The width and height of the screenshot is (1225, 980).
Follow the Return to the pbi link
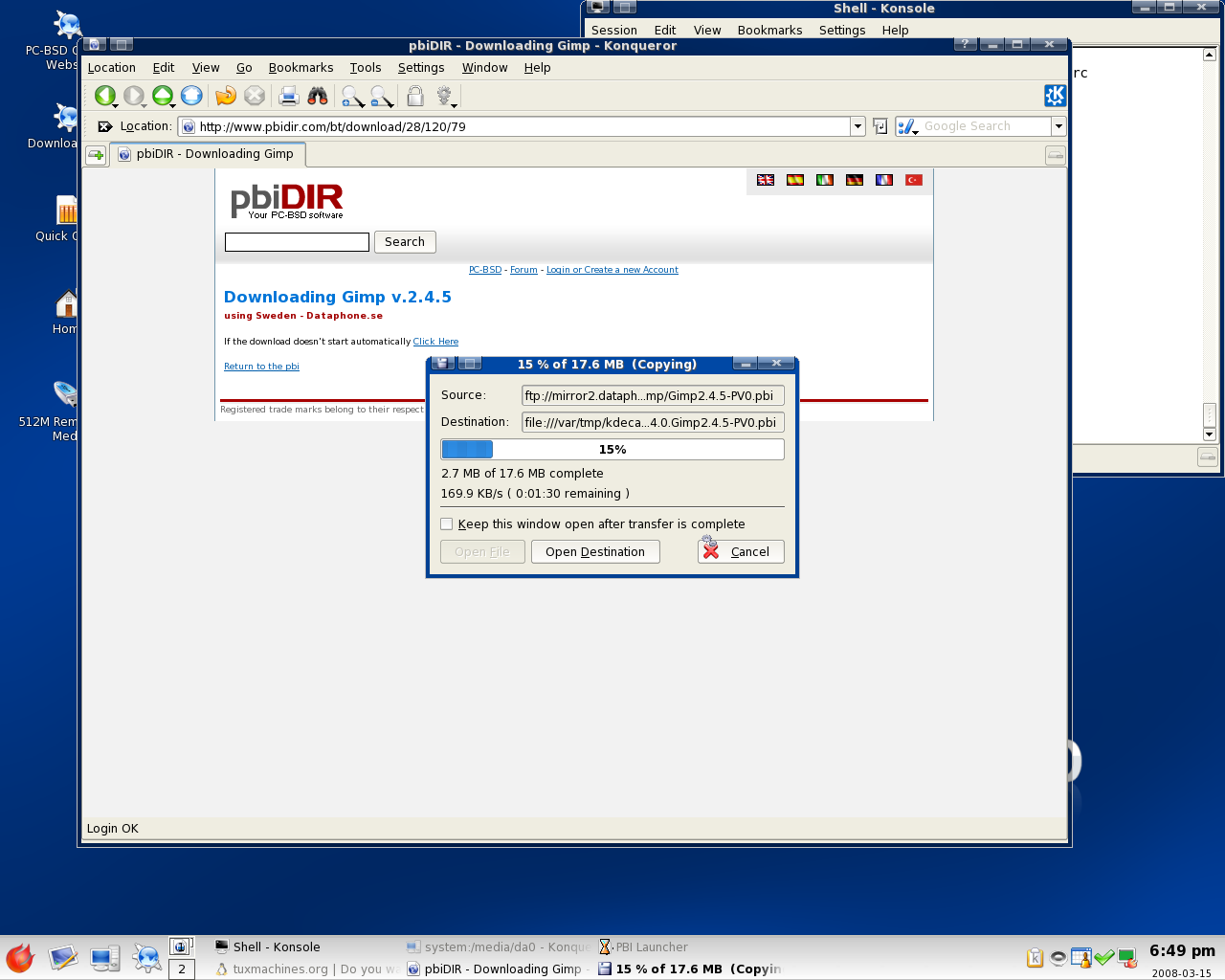coord(261,367)
